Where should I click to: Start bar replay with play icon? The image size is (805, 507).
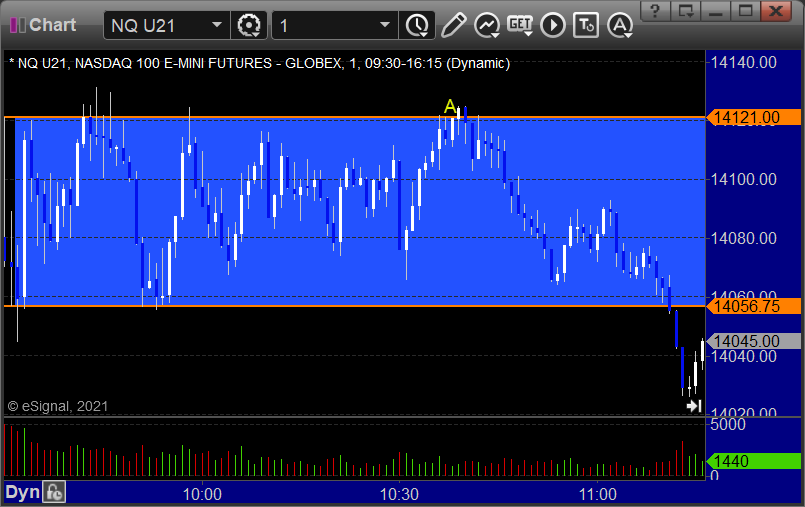click(x=553, y=25)
